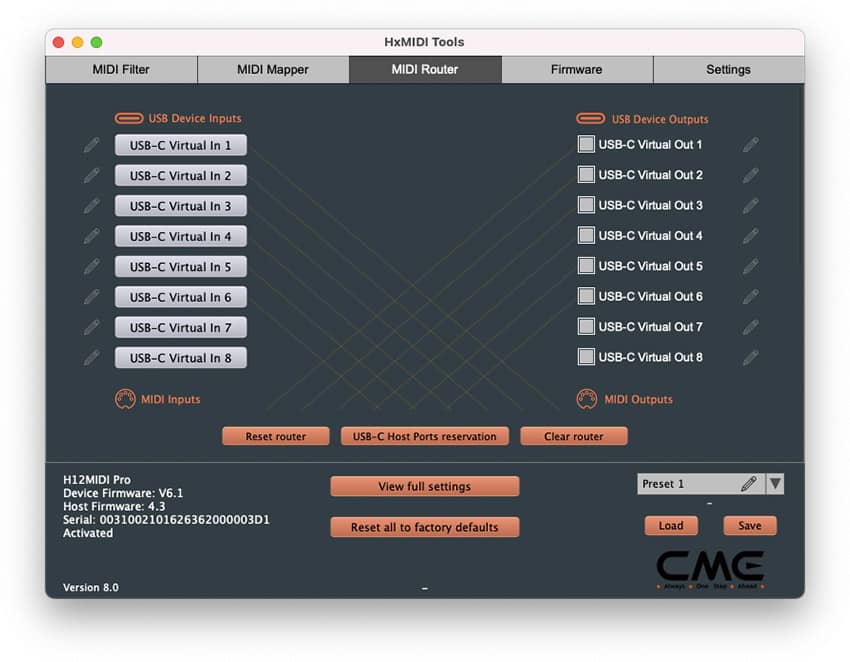
Task: Click the pencil icon beside USB-C Virtual Out 6
Action: (x=751, y=296)
